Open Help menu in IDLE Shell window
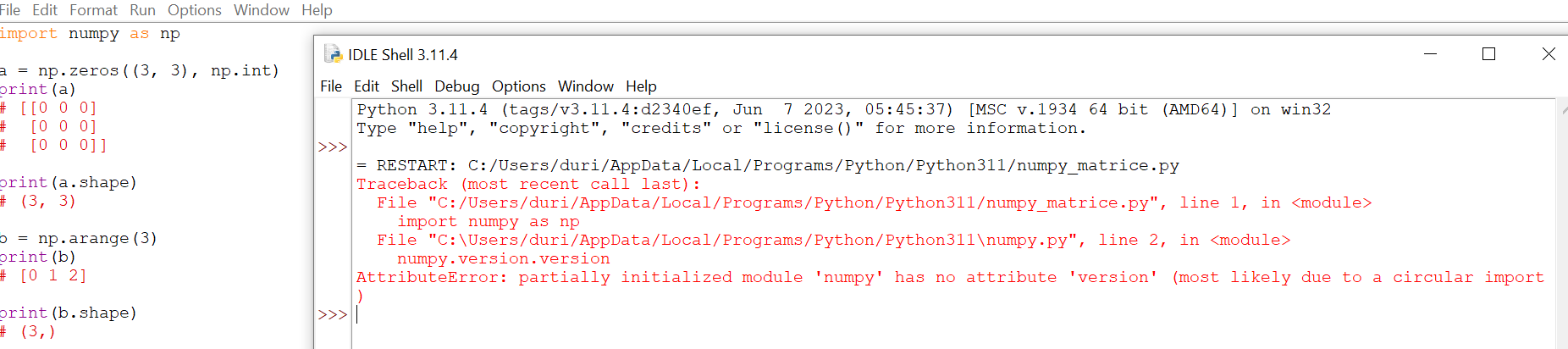The height and width of the screenshot is (349, 1568). (641, 86)
